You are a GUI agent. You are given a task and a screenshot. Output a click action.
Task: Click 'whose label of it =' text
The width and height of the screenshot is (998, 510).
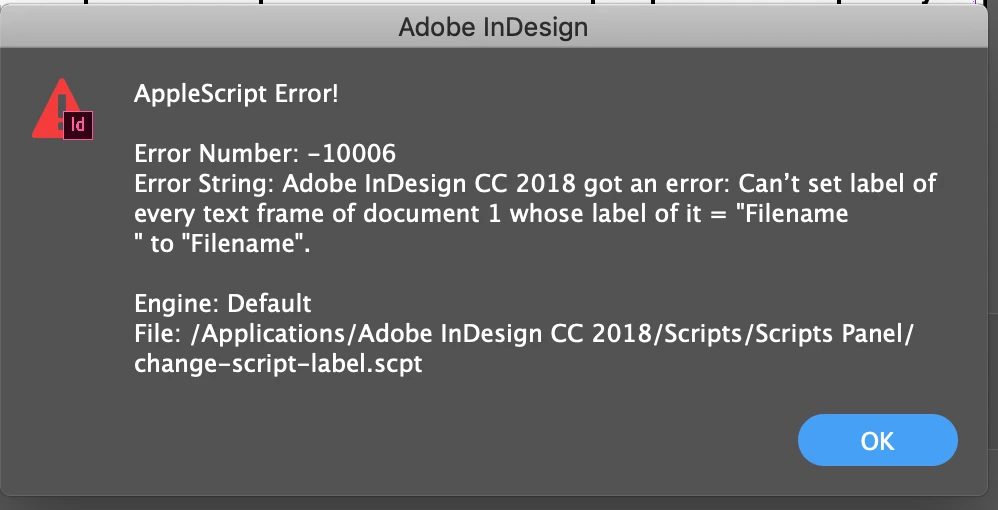coord(623,214)
